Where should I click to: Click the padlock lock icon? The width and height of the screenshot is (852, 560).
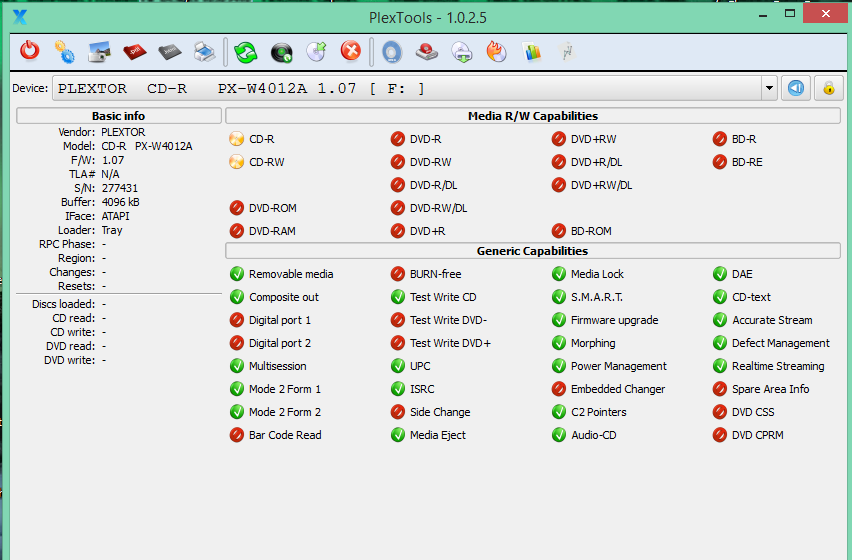click(x=829, y=88)
